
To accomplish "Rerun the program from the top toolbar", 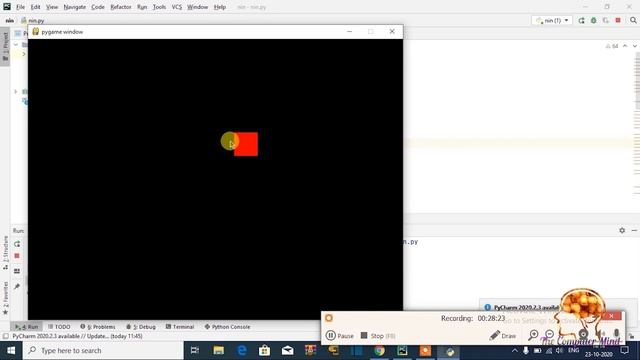I will click(581, 20).
